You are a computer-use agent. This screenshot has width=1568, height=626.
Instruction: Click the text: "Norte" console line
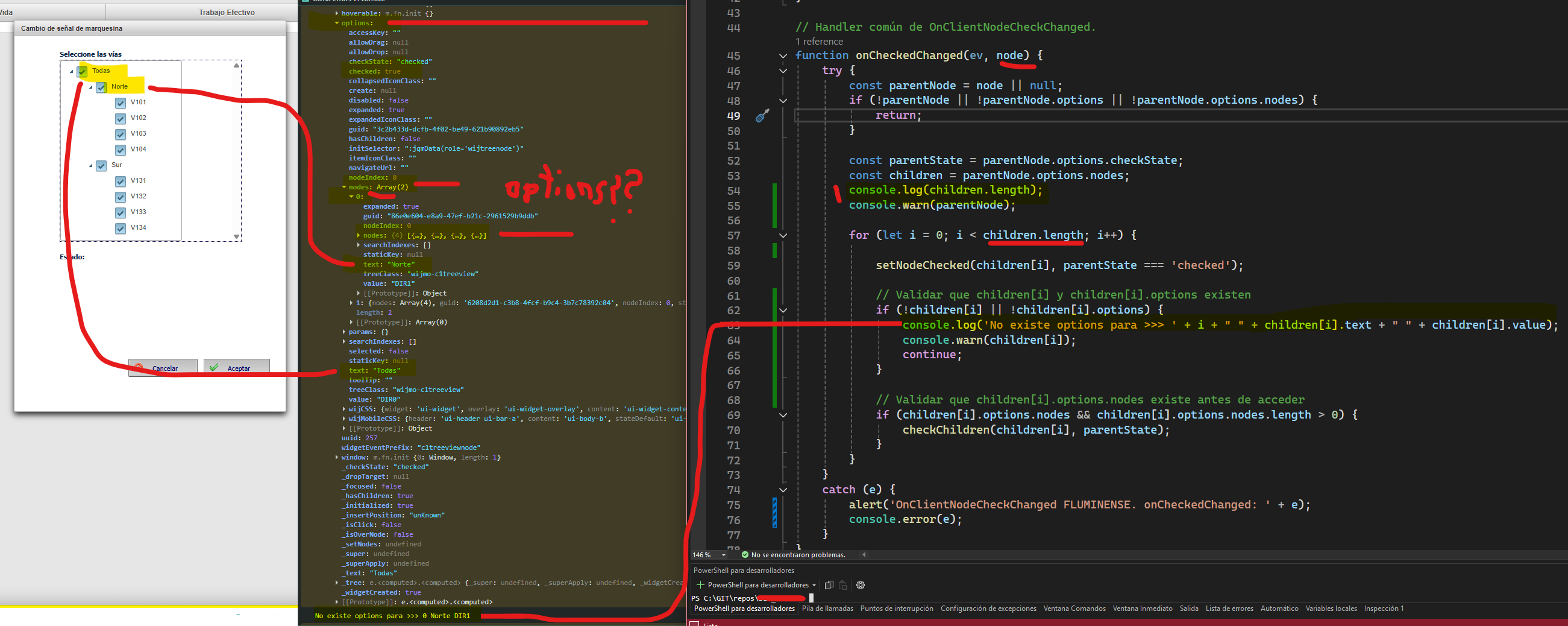point(389,264)
